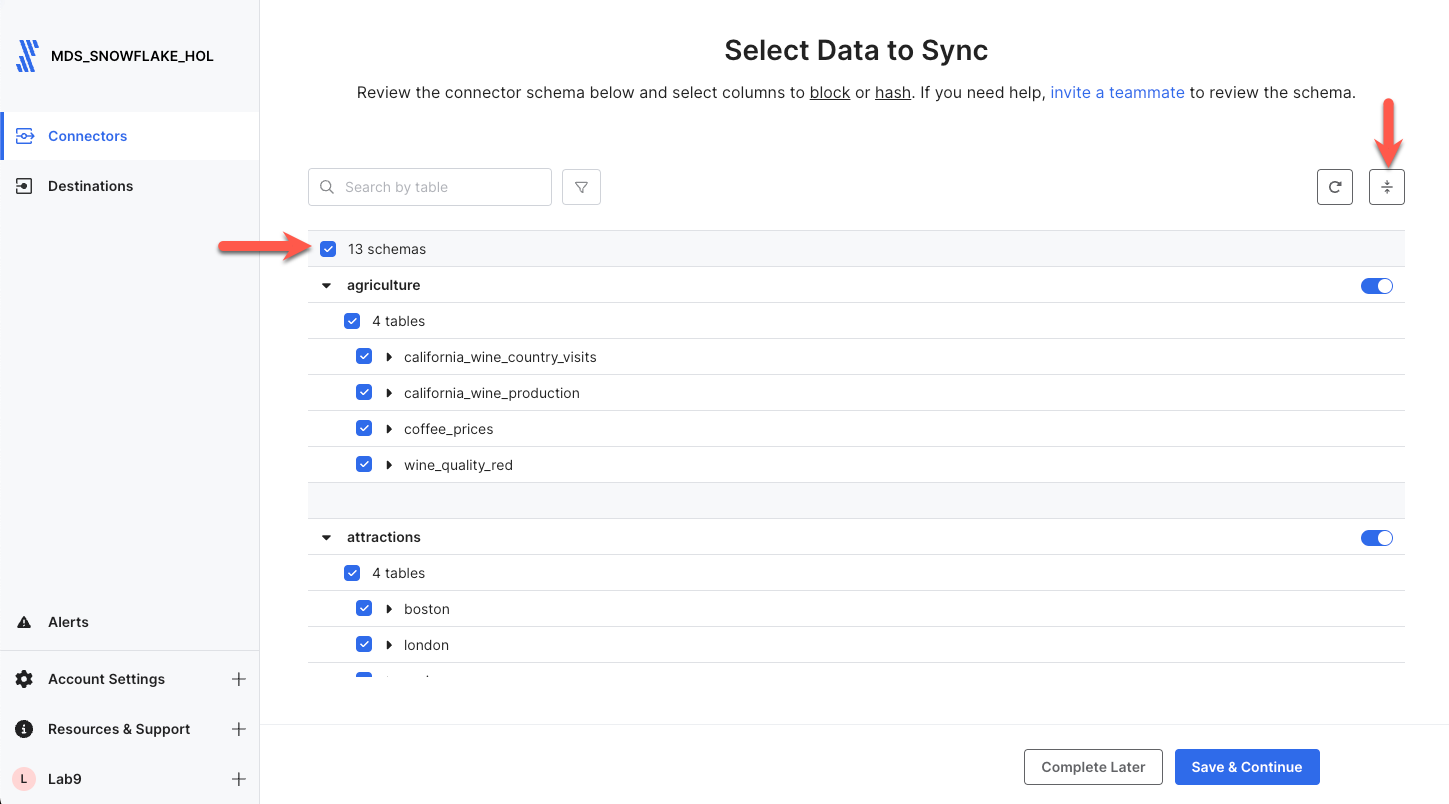Click the Resources & Support info icon

coord(25,729)
